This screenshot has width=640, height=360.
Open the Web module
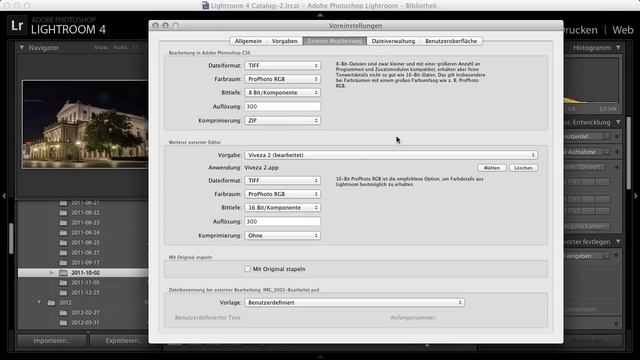[x=622, y=30]
